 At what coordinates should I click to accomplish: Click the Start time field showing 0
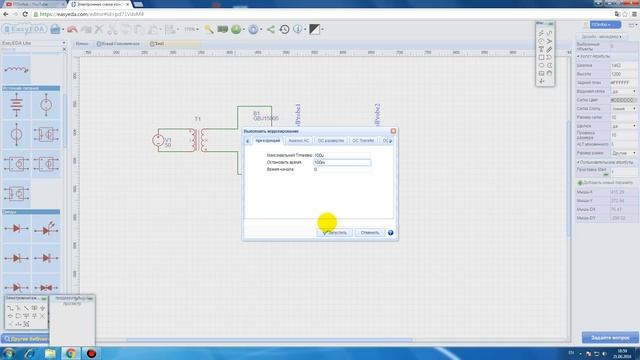(342, 169)
